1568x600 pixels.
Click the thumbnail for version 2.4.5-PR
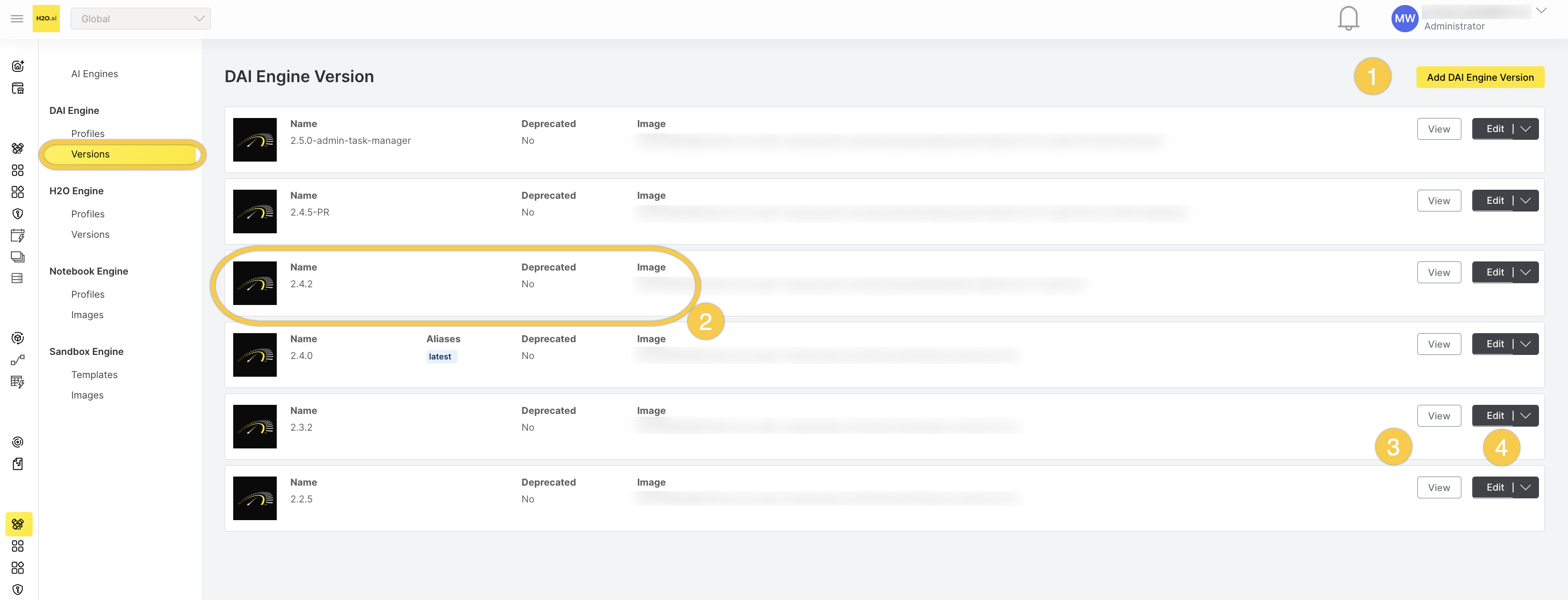[x=255, y=211]
